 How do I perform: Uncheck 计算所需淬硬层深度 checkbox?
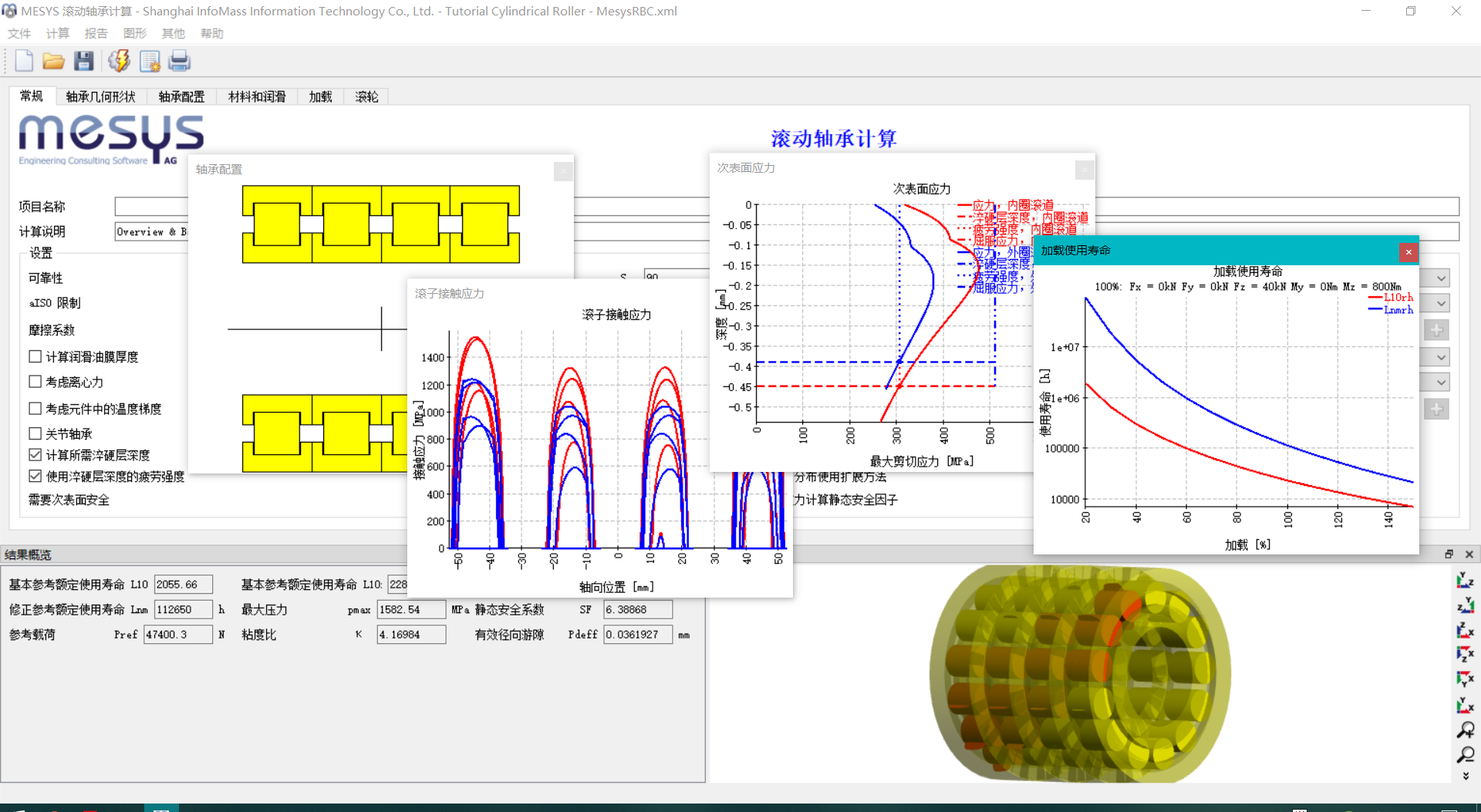click(35, 455)
